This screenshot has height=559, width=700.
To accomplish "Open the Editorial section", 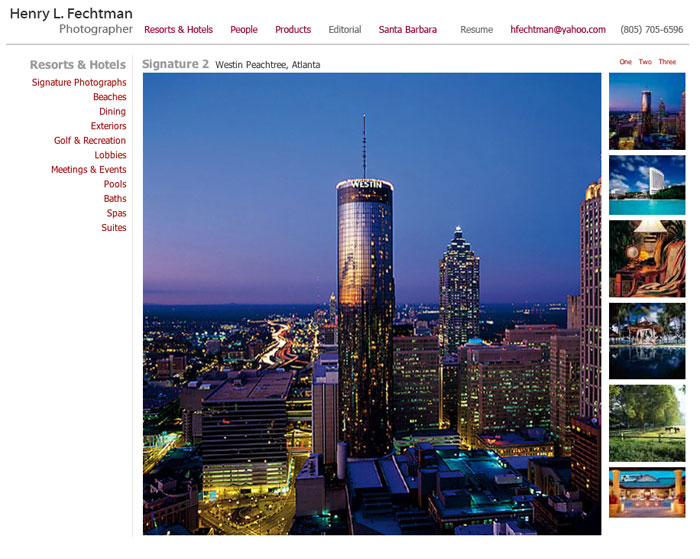I will pyautogui.click(x=345, y=30).
